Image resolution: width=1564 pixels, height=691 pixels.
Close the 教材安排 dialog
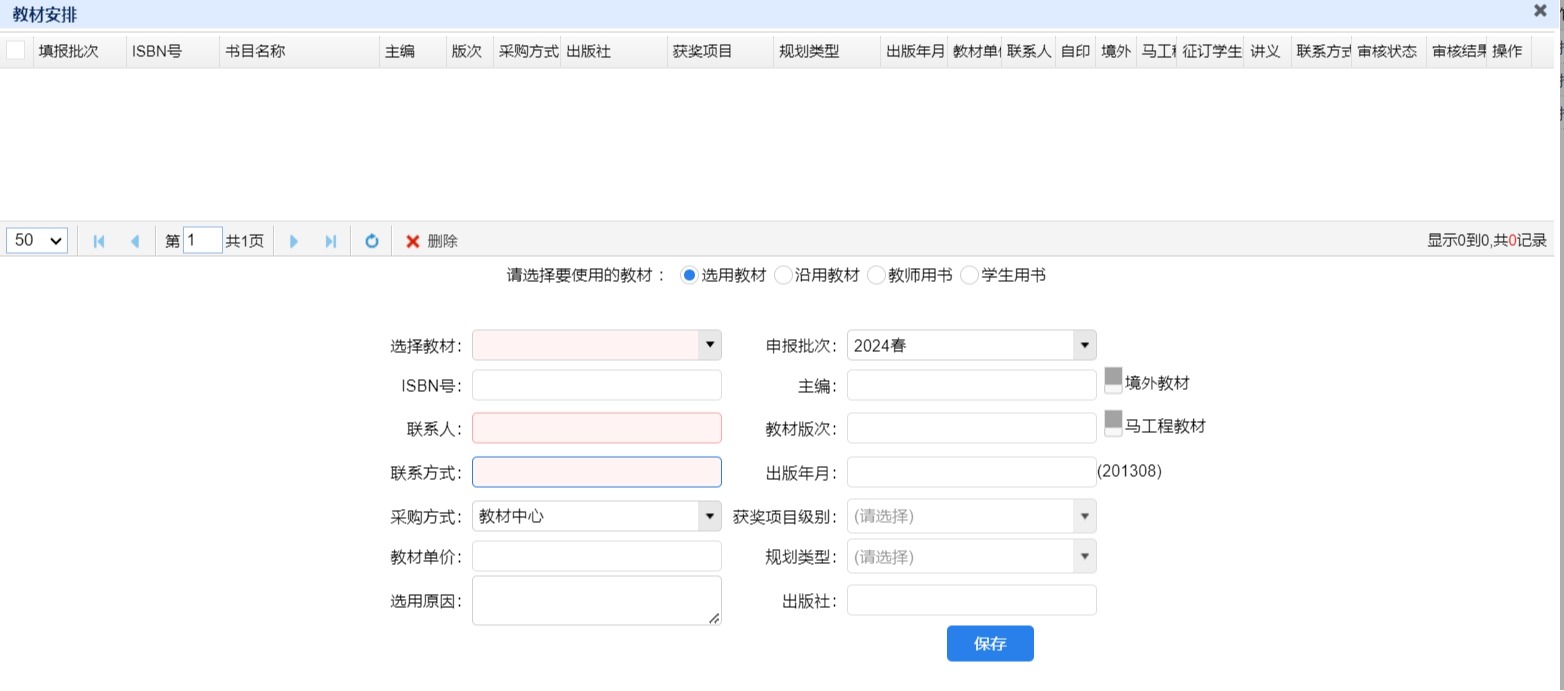(1540, 11)
